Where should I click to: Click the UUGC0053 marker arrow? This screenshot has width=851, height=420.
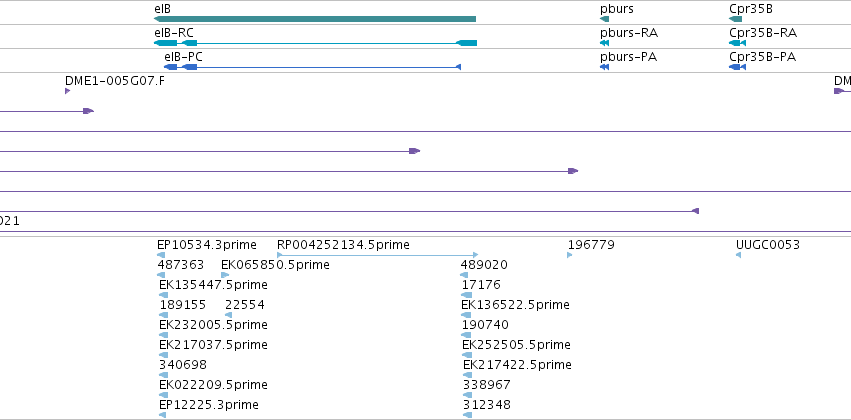tap(739, 255)
